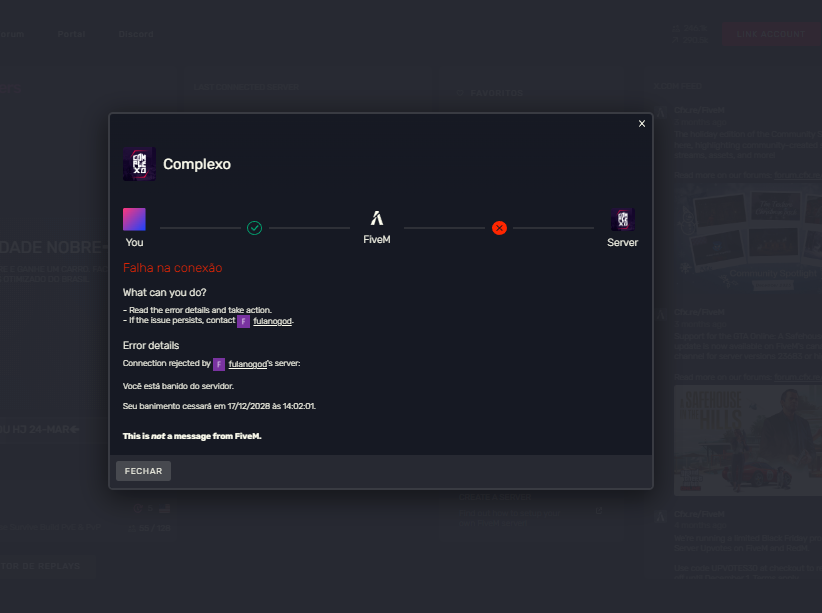Click LINK ACCOUNT button in background

click(771, 34)
